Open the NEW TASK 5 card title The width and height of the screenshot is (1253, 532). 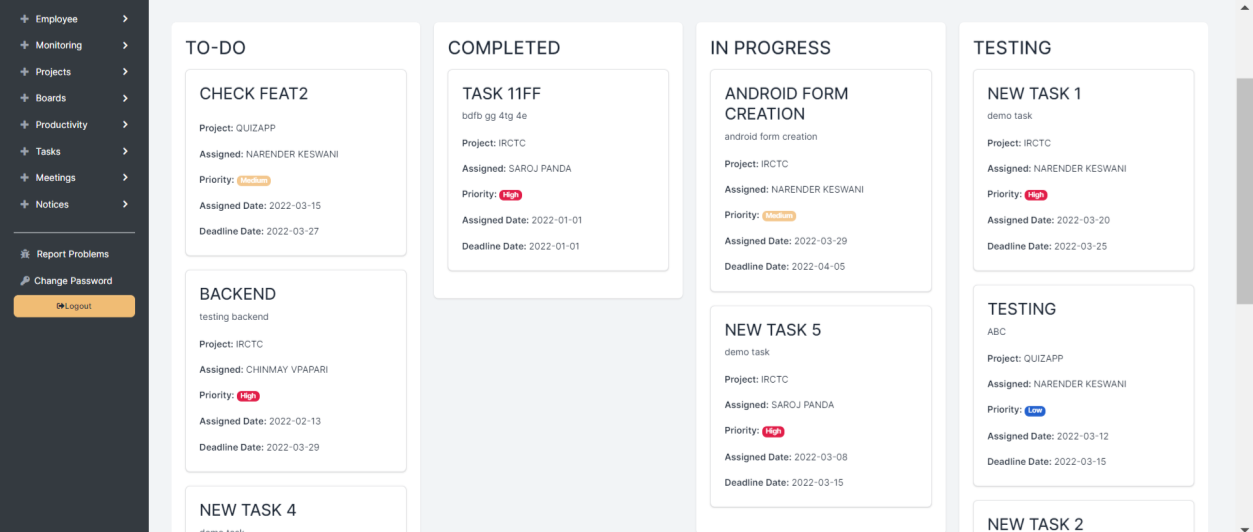[x=773, y=330]
